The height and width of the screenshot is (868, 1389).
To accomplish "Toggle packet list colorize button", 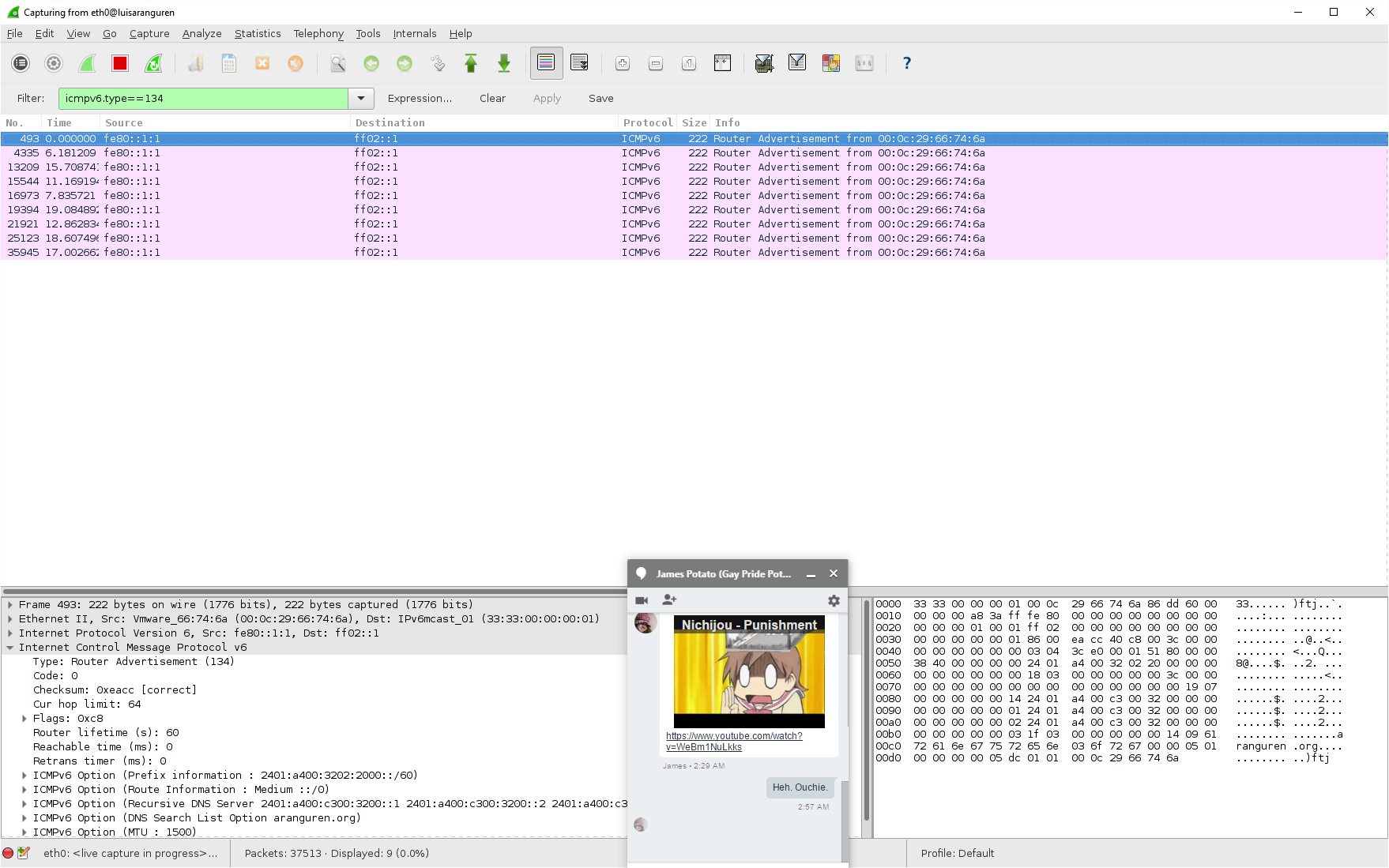I will click(546, 63).
